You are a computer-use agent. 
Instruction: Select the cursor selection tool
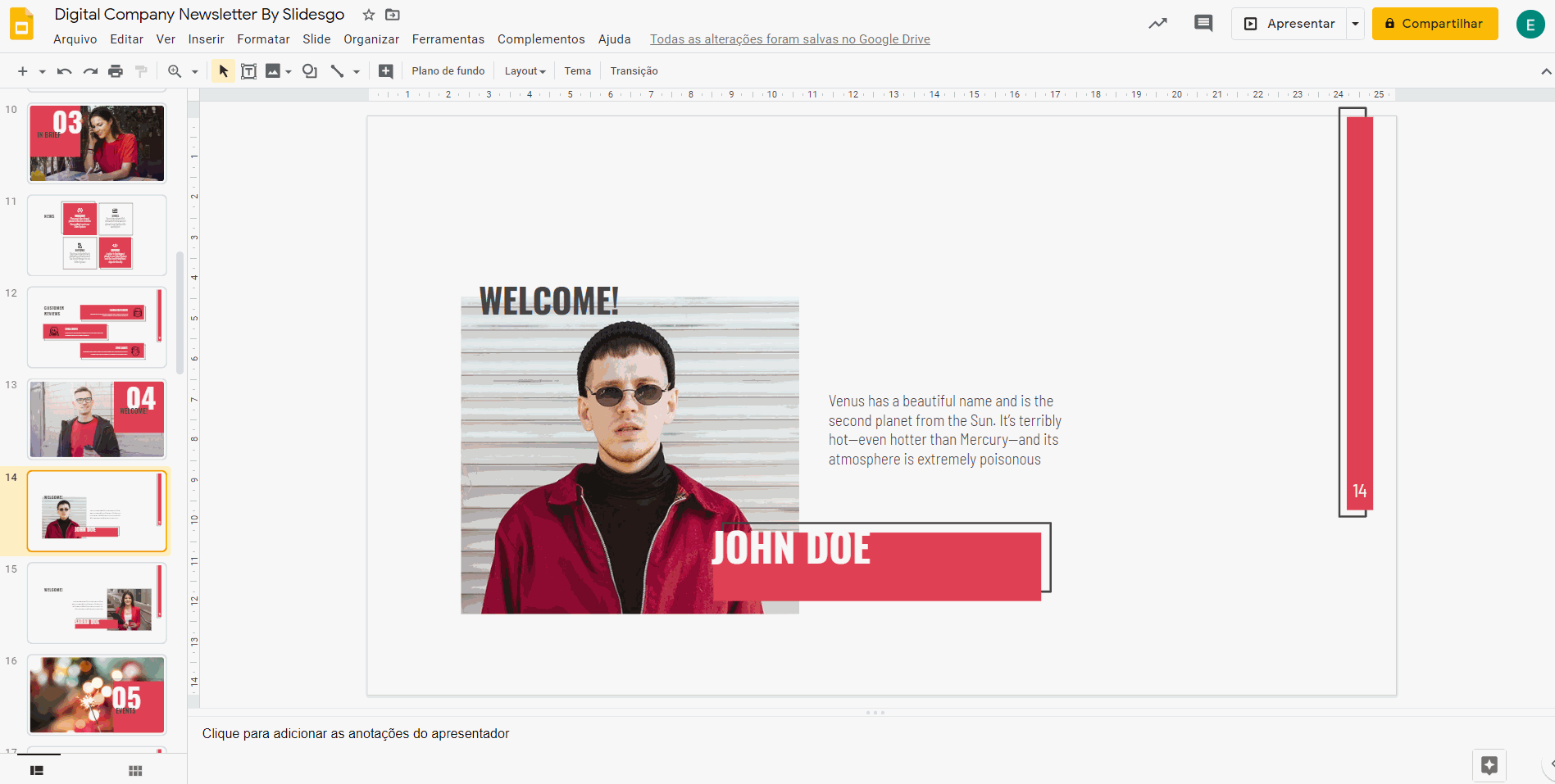[223, 71]
